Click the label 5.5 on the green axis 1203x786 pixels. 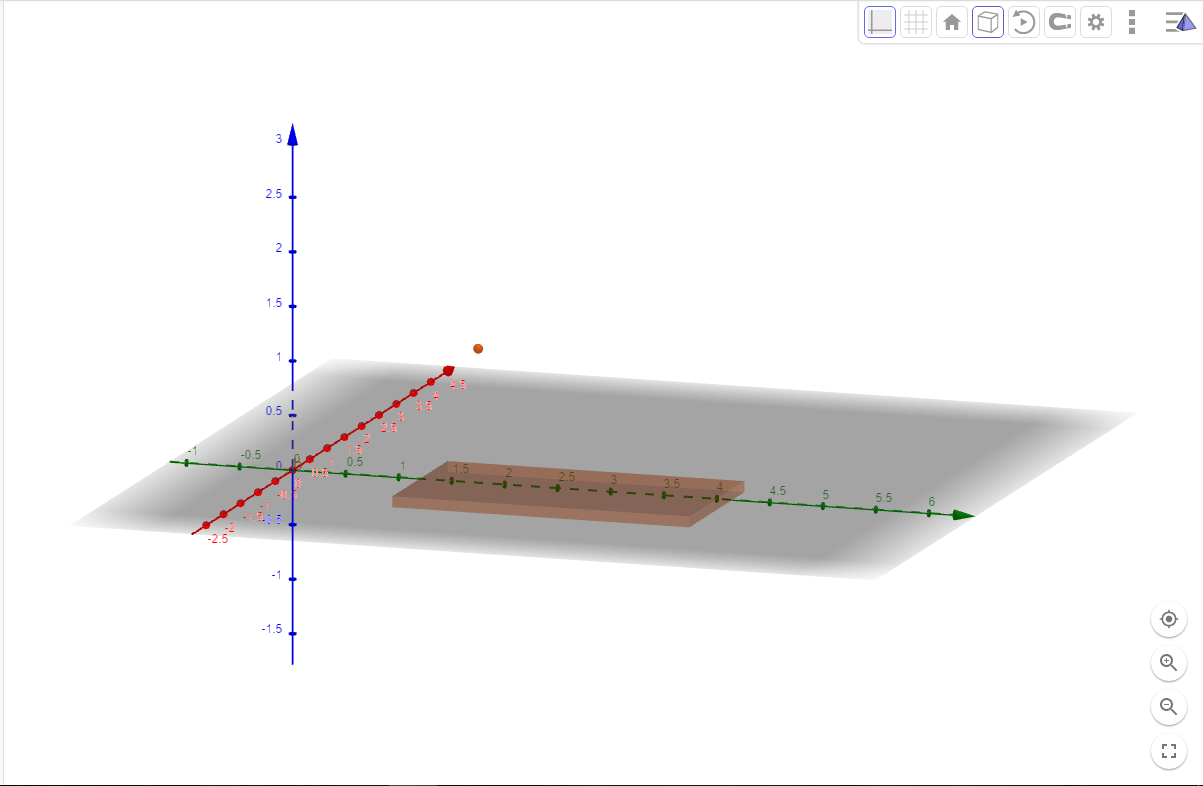coord(884,498)
